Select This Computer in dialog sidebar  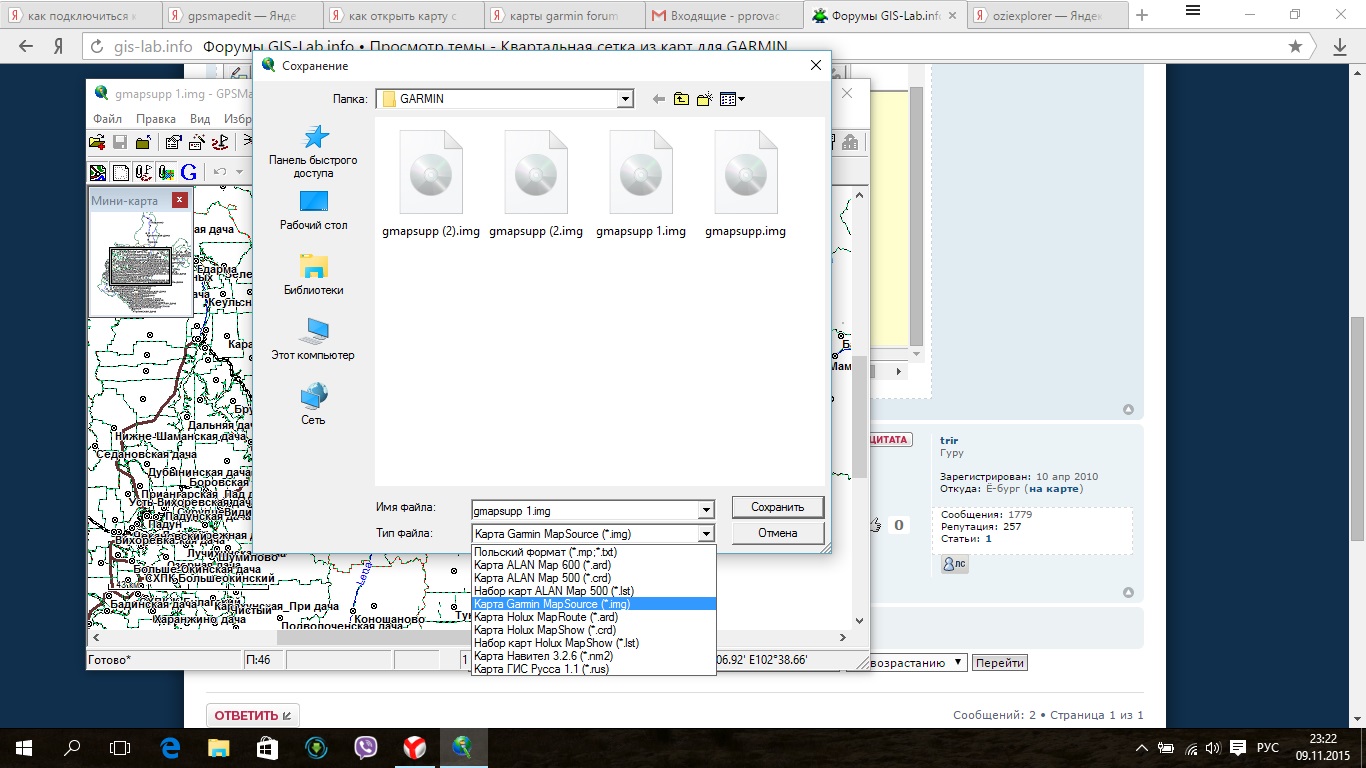[313, 340]
